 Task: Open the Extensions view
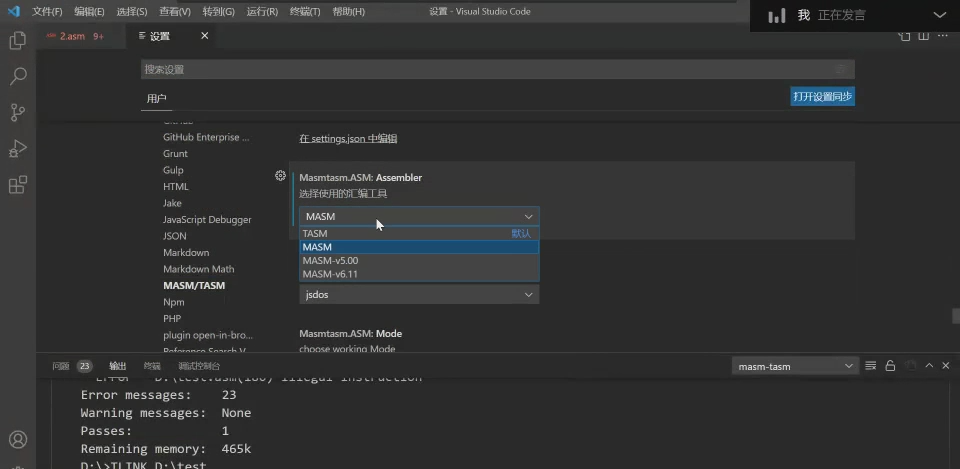[17, 185]
